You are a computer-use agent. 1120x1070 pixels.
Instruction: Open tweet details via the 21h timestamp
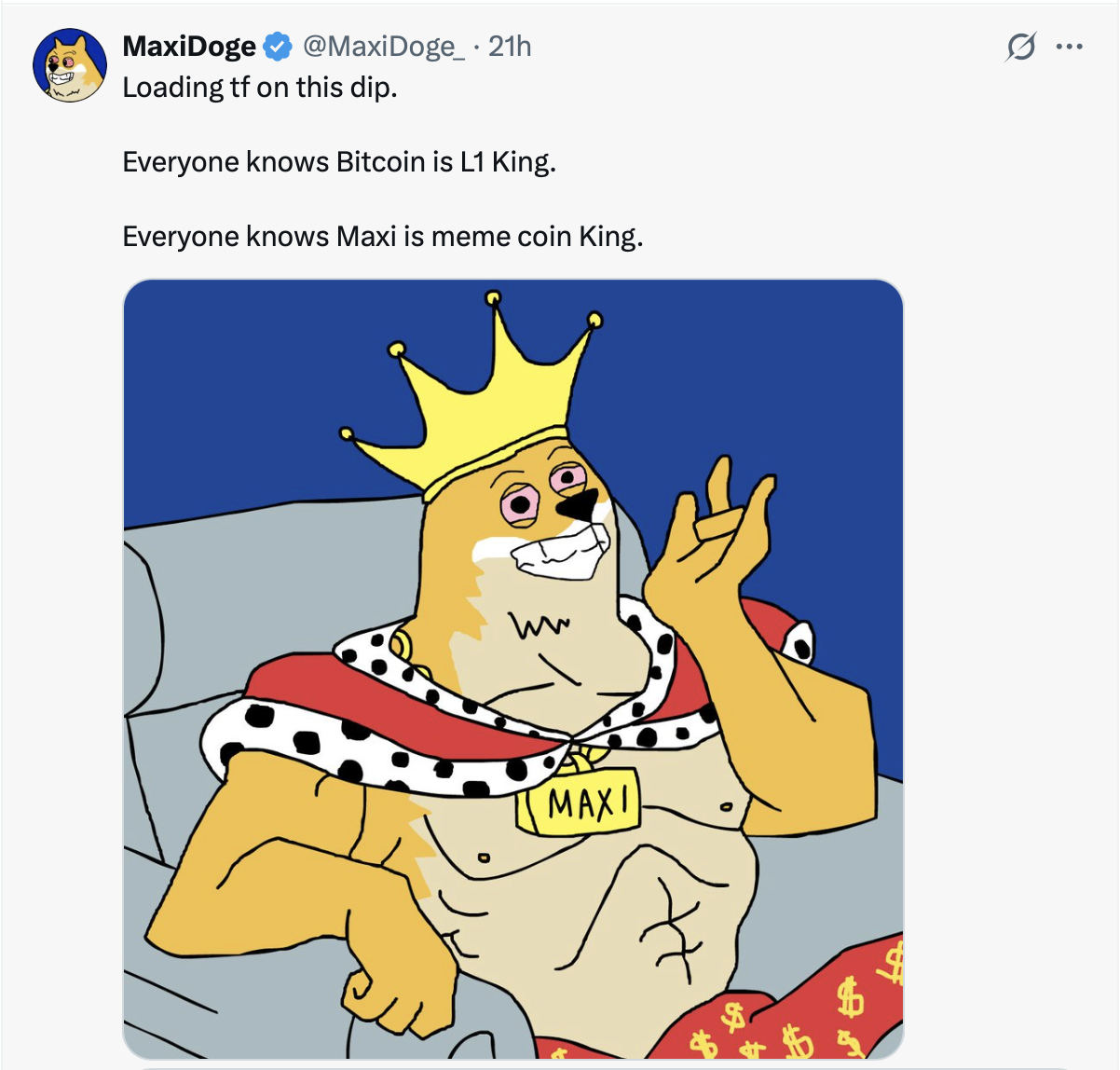click(x=511, y=46)
